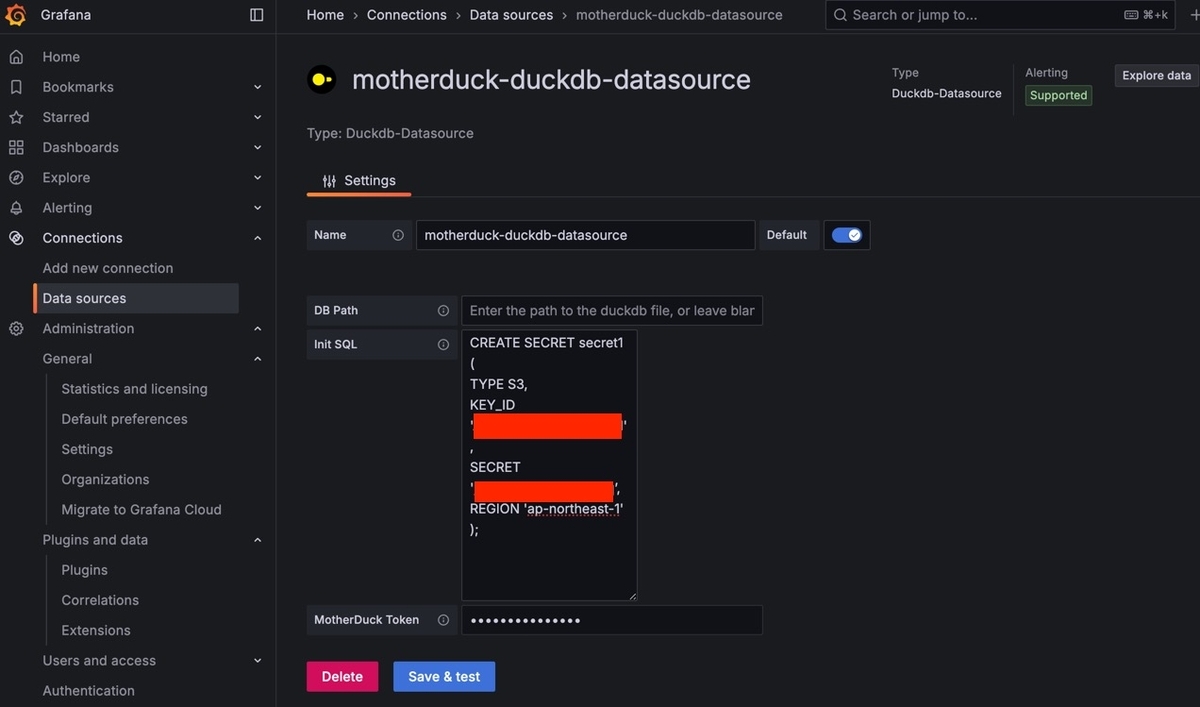The width and height of the screenshot is (1200, 707).
Task: Click the info icon next to Init SQL
Action: 443,344
